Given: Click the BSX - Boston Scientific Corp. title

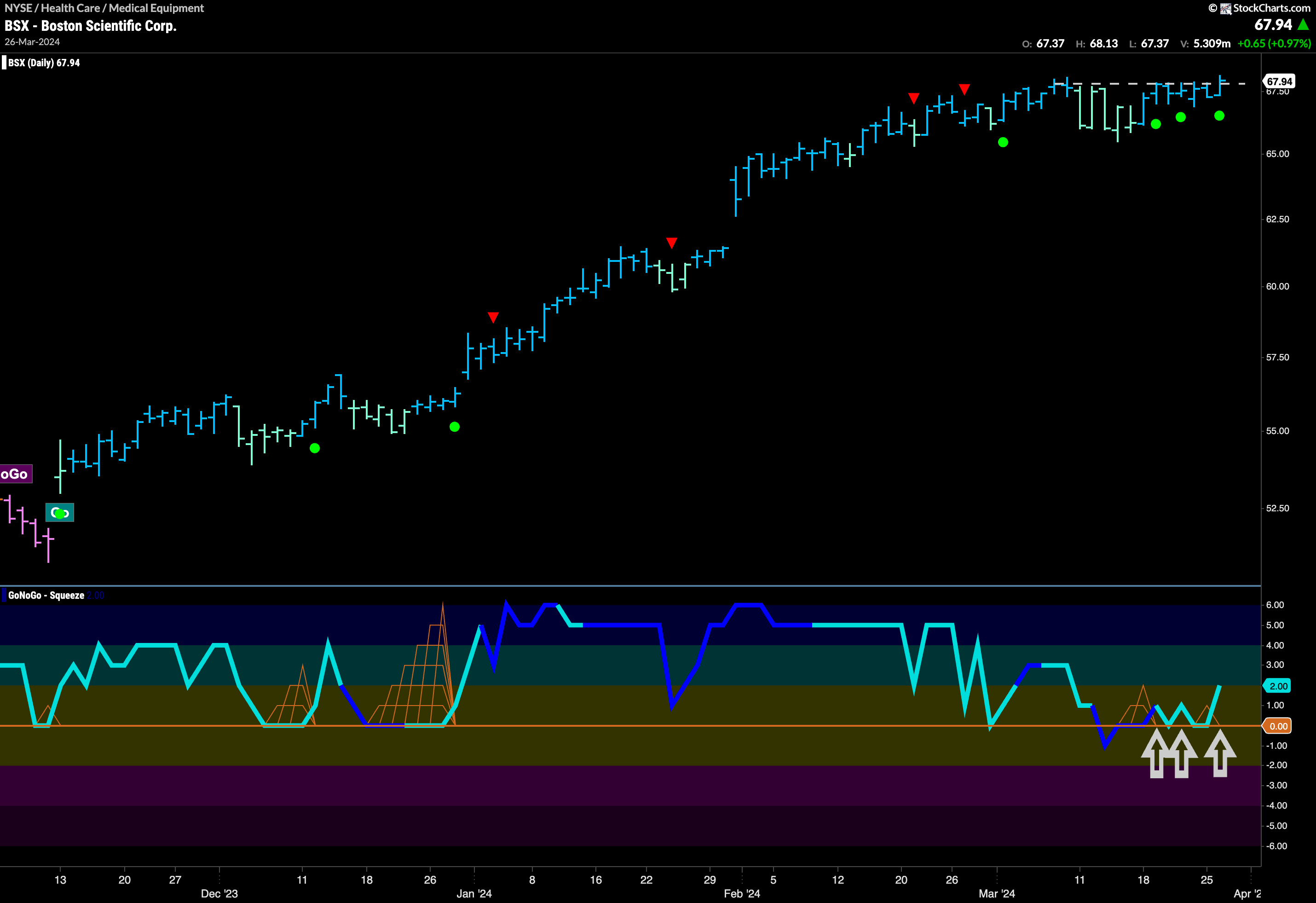Looking at the screenshot, I should pos(91,26).
